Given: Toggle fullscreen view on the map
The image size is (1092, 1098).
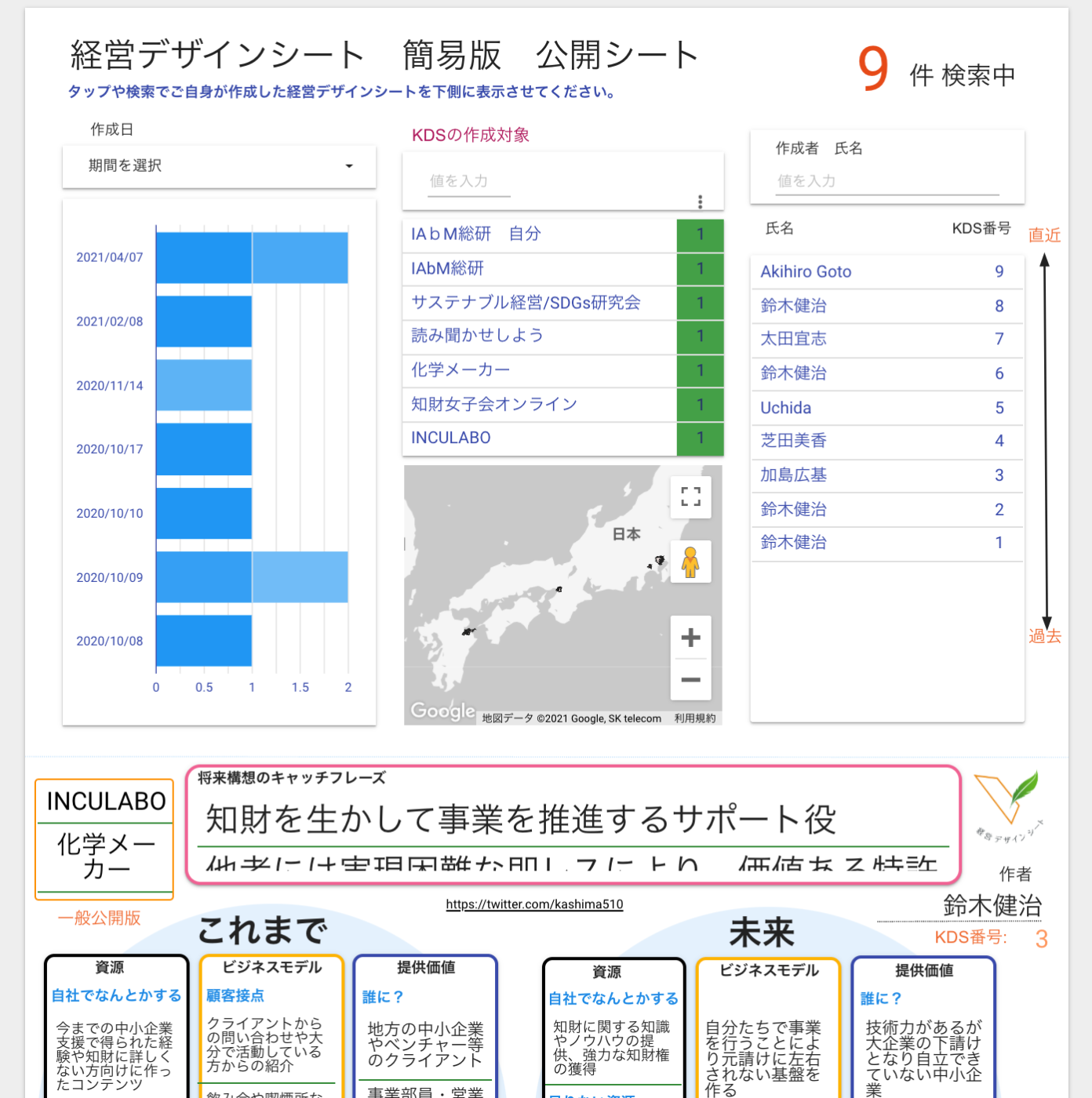Looking at the screenshot, I should 690,496.
